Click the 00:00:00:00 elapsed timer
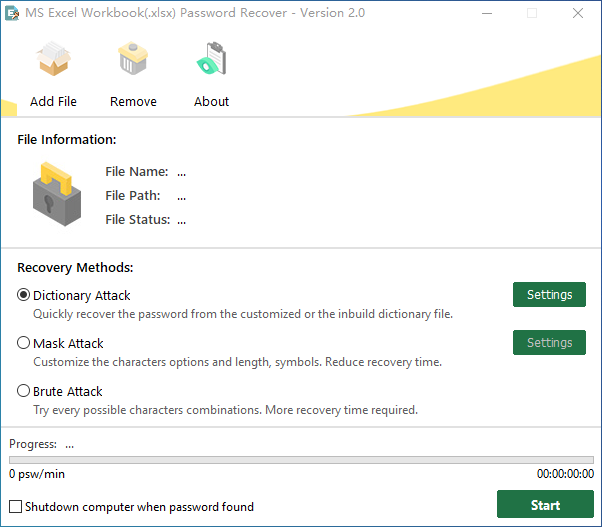The image size is (602, 527). coord(565,474)
